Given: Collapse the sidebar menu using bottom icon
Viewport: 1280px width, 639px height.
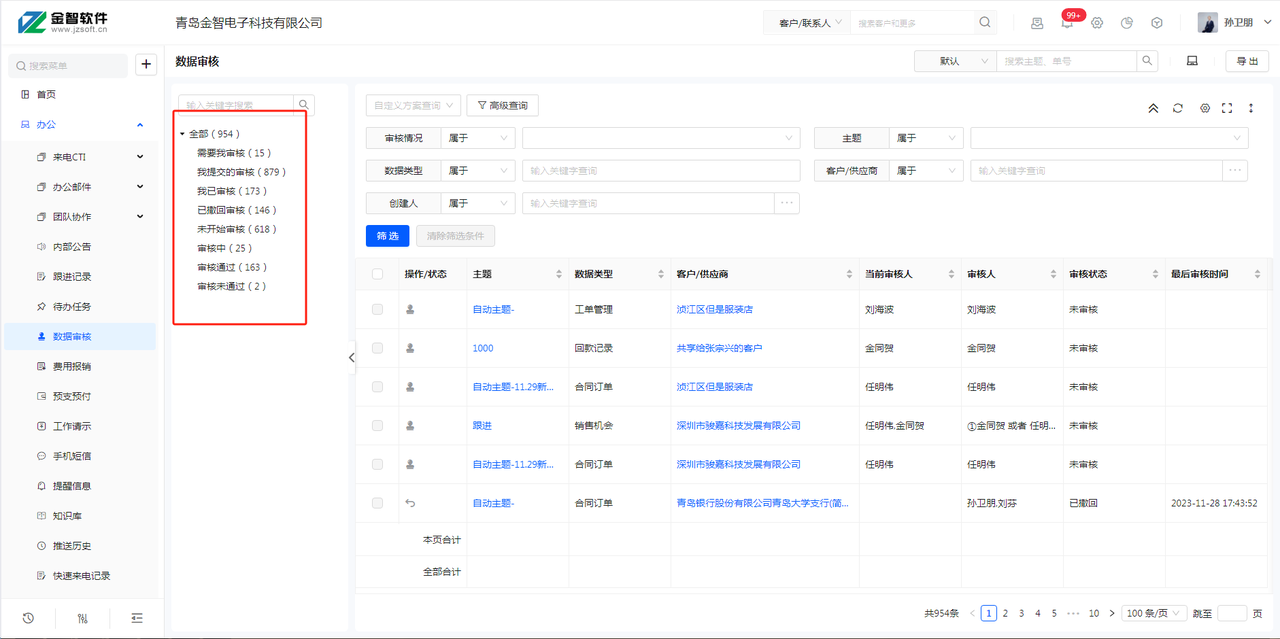Looking at the screenshot, I should click(137, 618).
